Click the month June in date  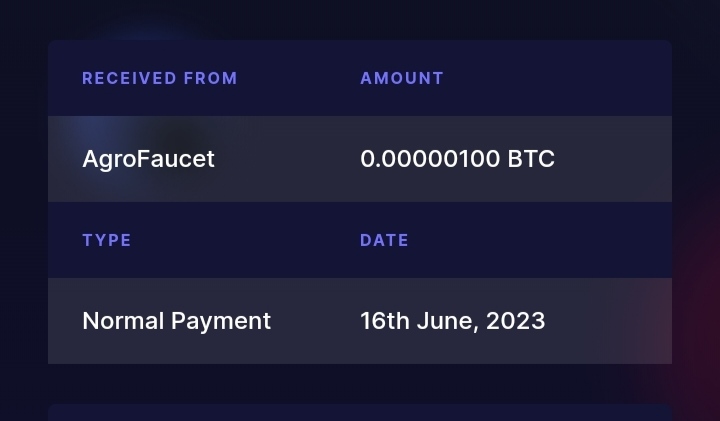448,320
